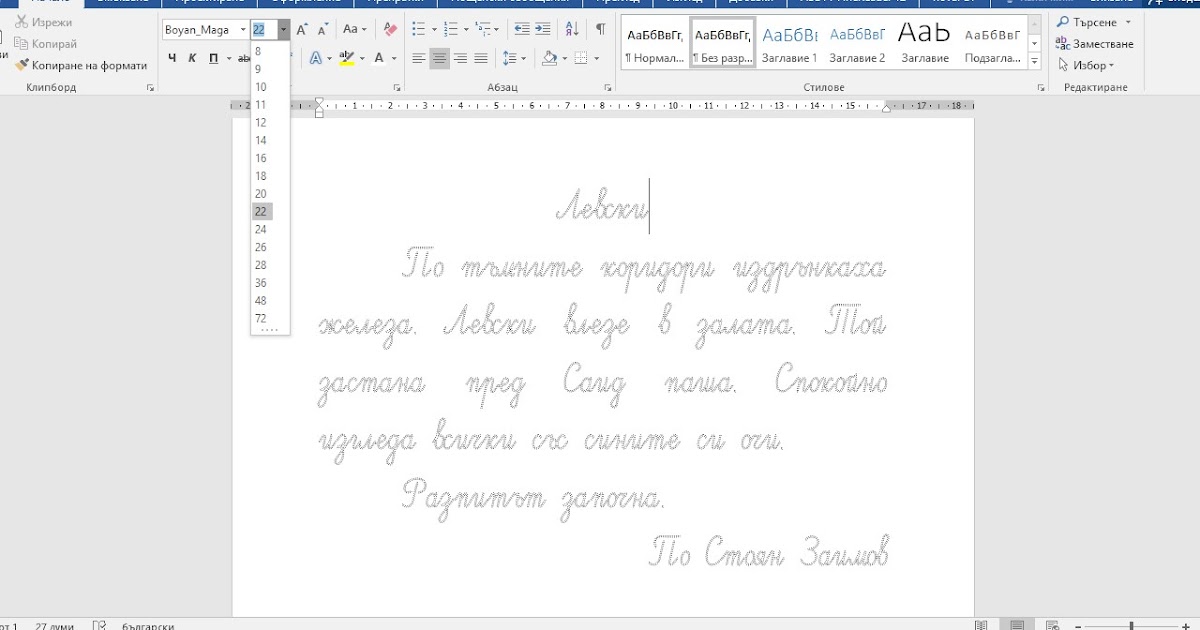Expand the font color dropdown arrow

coord(393,59)
